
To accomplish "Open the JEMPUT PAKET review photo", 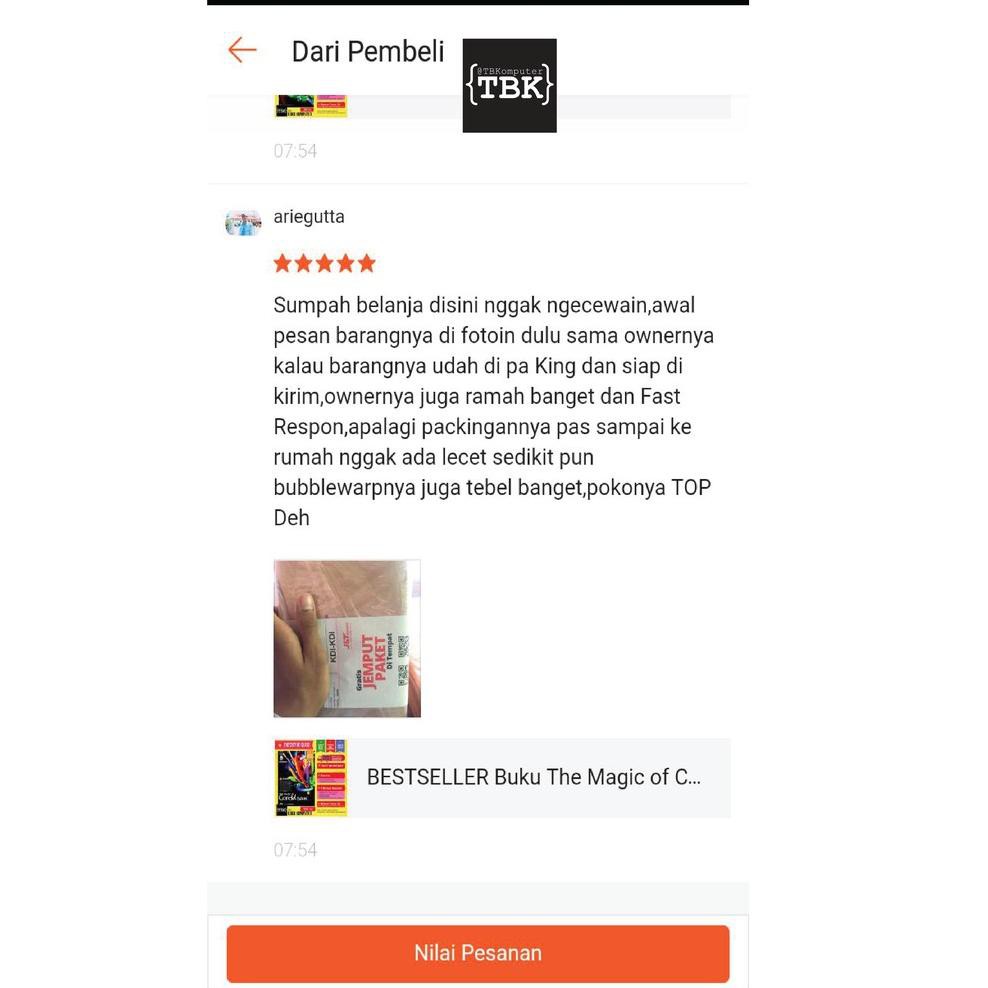I will point(347,638).
